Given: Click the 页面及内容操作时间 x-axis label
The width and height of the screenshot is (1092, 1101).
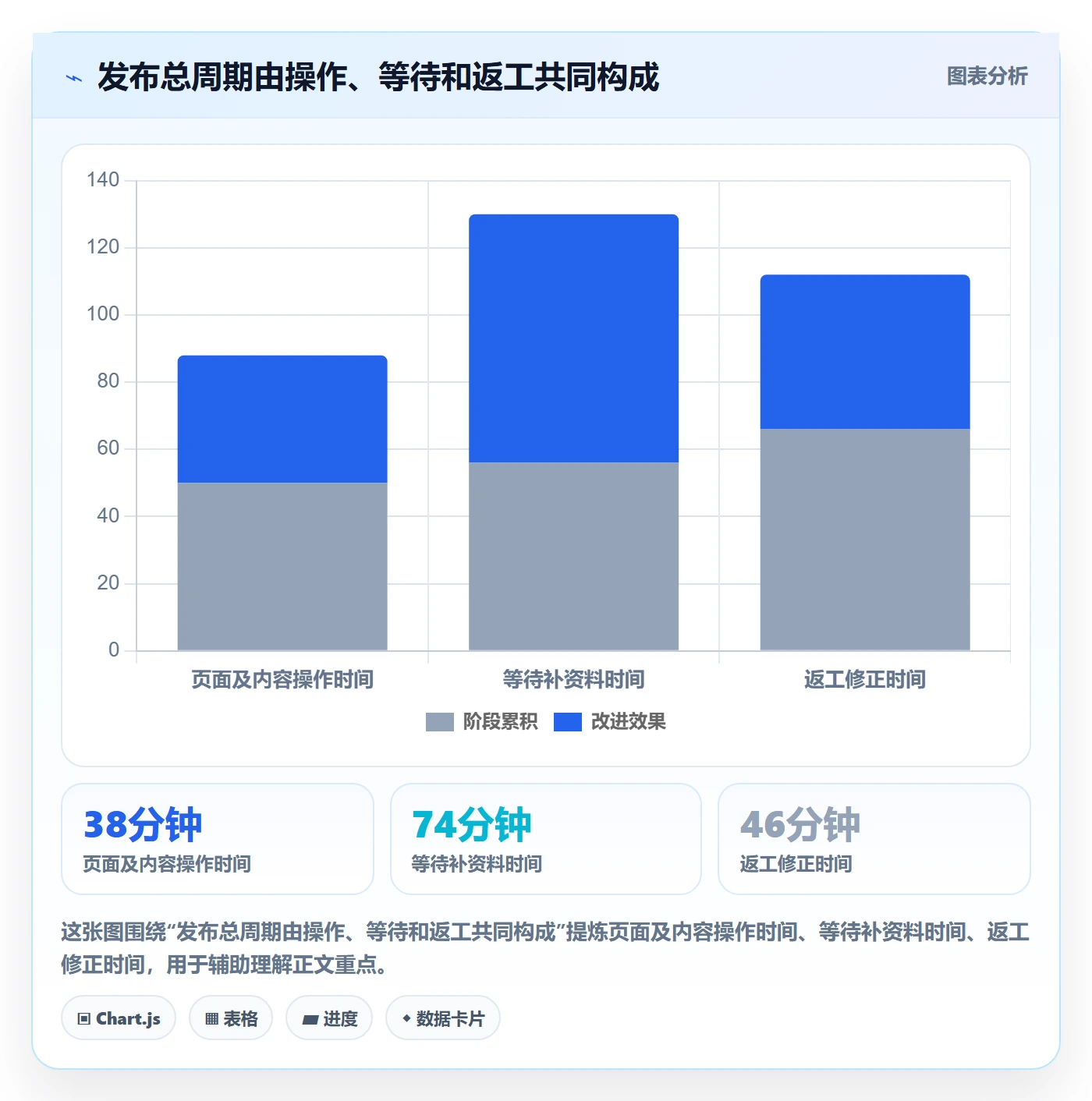Looking at the screenshot, I should [282, 680].
